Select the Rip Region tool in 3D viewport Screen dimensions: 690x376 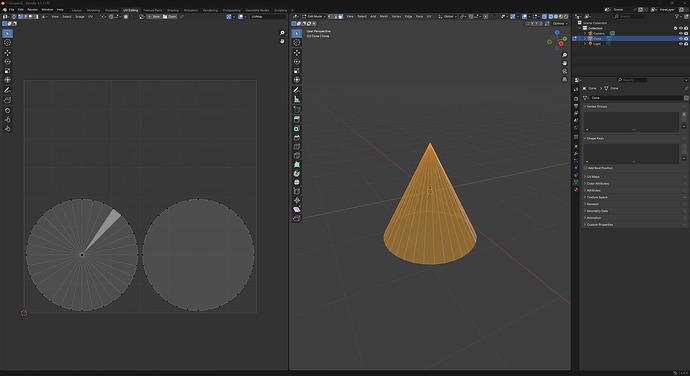click(x=297, y=218)
